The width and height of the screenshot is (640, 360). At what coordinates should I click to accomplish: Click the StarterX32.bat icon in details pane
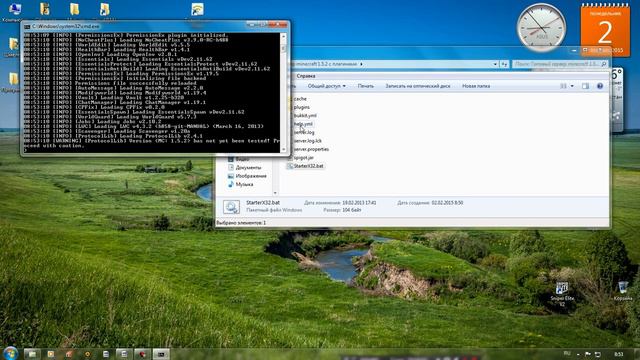point(231,207)
